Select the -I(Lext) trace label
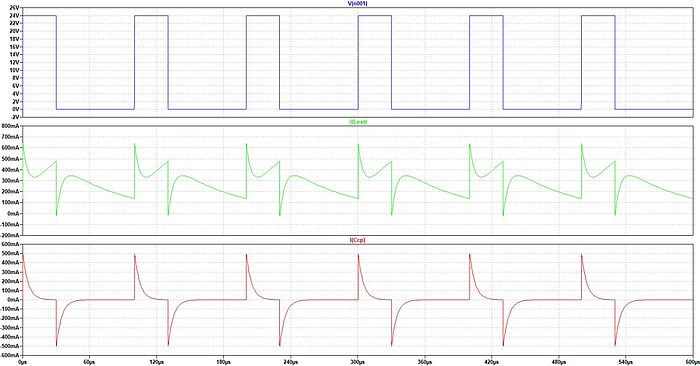Screen dimensions: 700x366 click(x=358, y=122)
